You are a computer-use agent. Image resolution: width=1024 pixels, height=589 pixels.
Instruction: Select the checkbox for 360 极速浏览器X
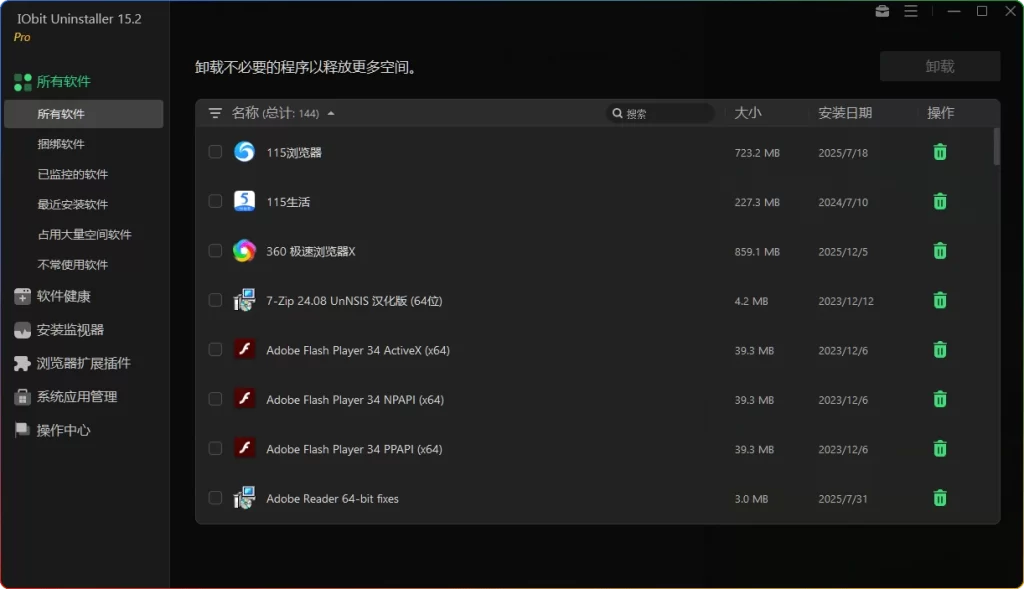click(x=215, y=251)
